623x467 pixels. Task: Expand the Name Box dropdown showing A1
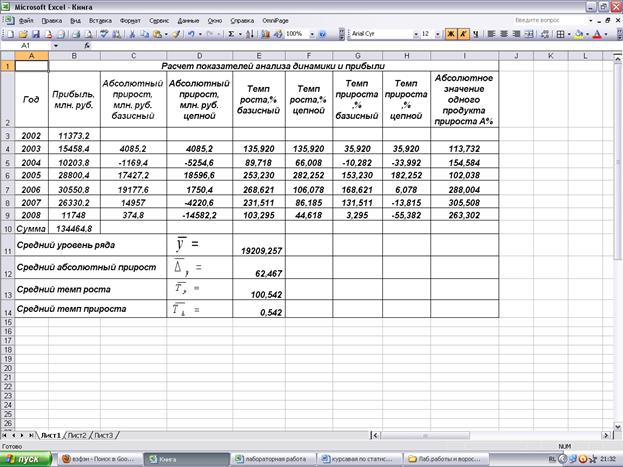(56, 46)
